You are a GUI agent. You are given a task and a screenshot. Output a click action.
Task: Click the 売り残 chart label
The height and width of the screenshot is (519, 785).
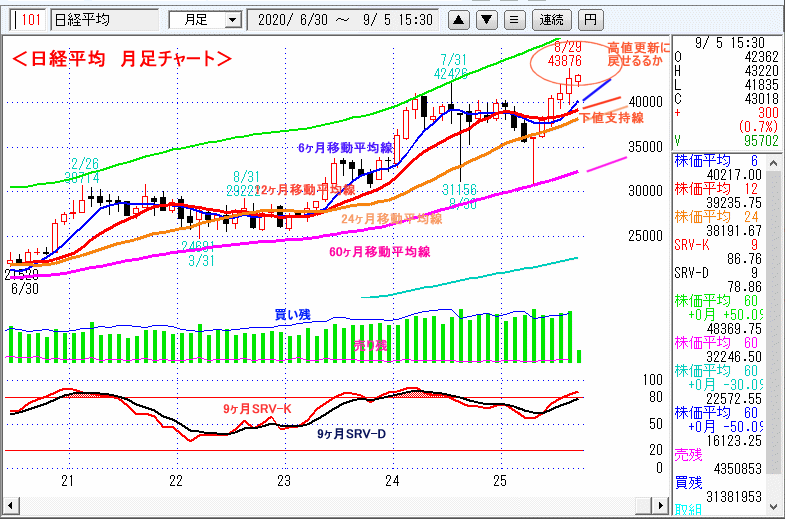(370, 345)
